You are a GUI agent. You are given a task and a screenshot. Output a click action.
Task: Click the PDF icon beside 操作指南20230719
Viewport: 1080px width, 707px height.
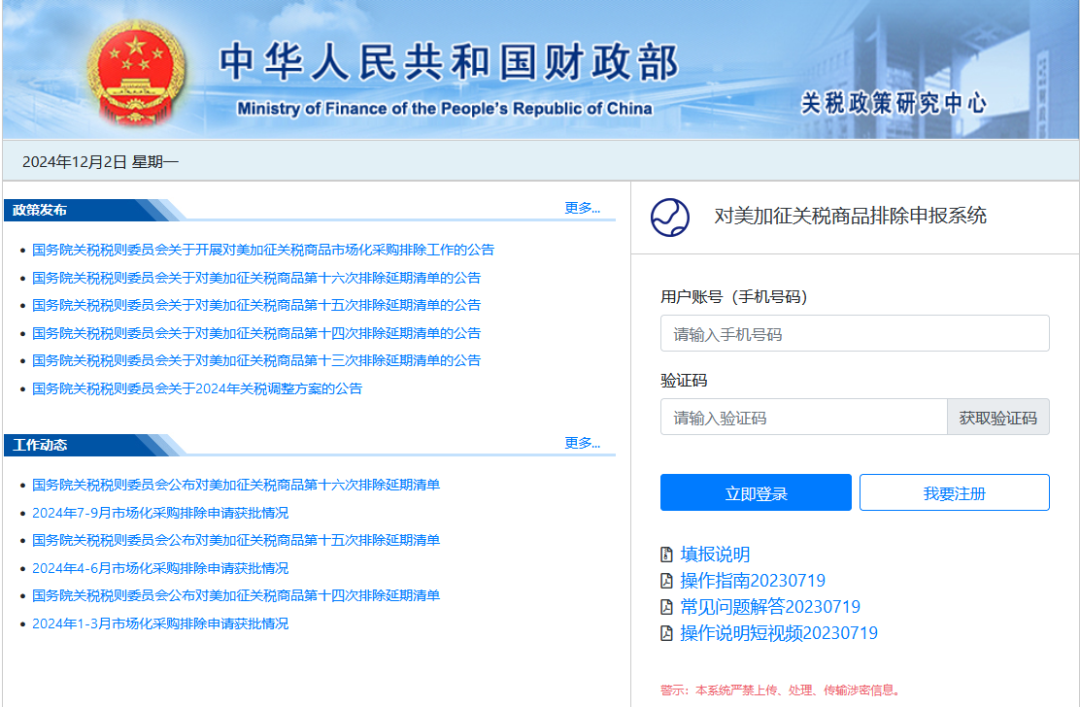666,580
